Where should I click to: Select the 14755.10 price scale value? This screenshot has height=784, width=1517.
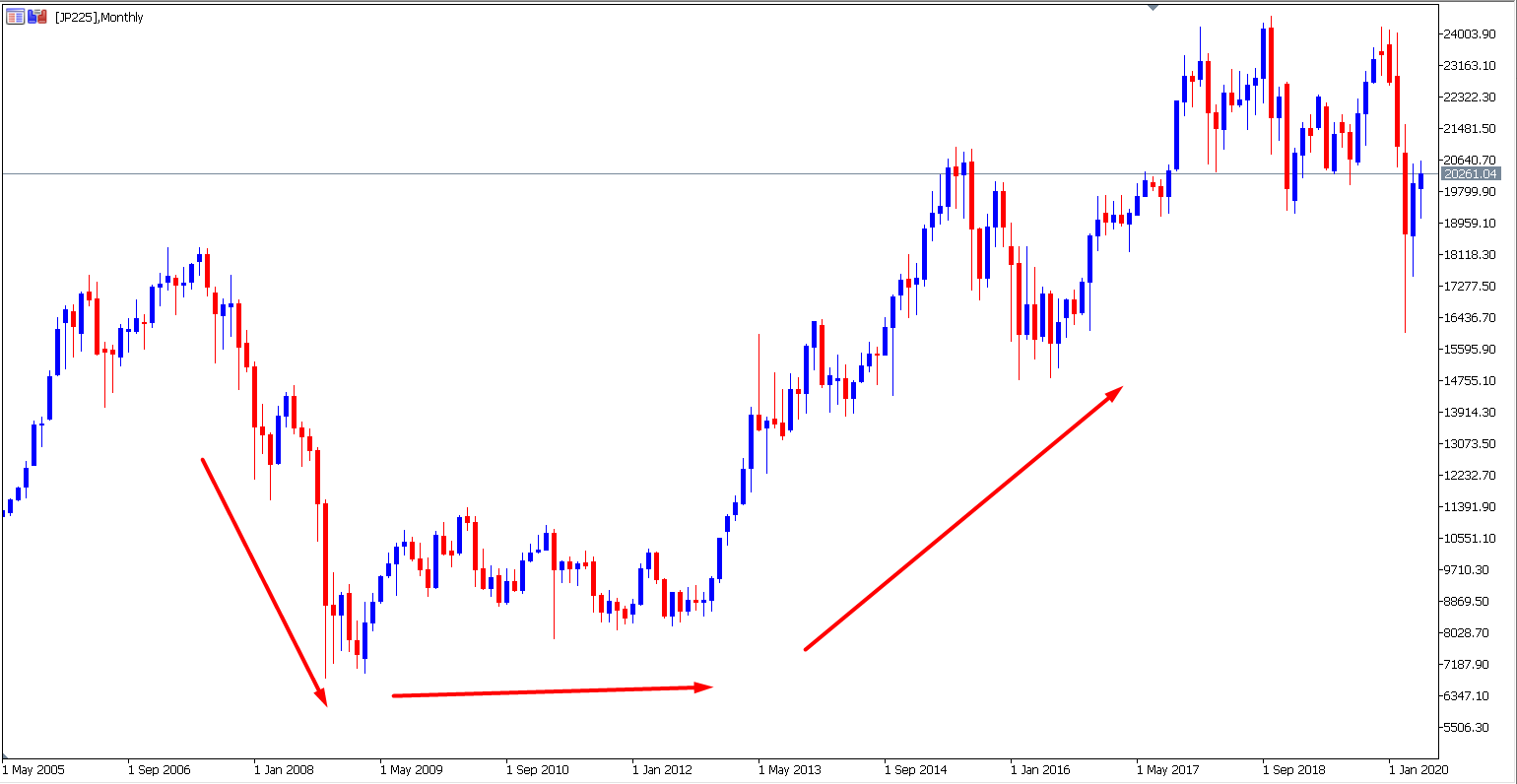pyautogui.click(x=1470, y=381)
